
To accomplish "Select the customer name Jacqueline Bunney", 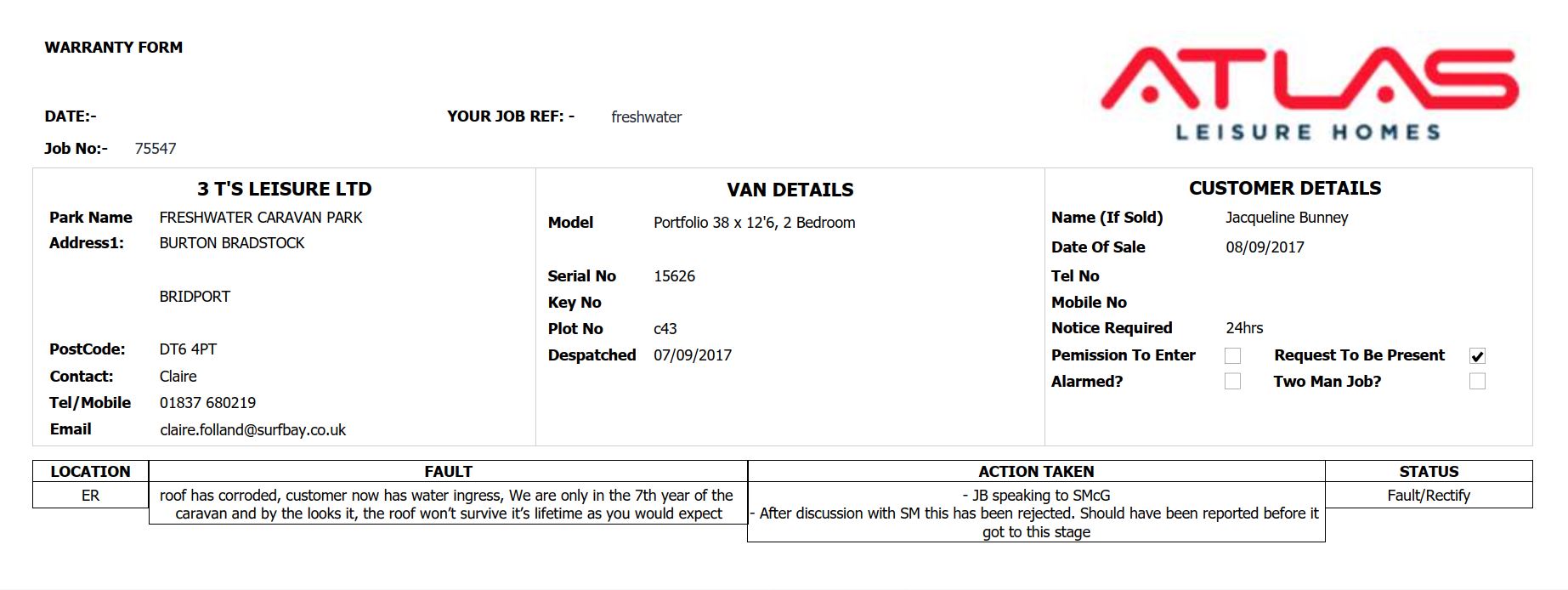I will click(1286, 218).
